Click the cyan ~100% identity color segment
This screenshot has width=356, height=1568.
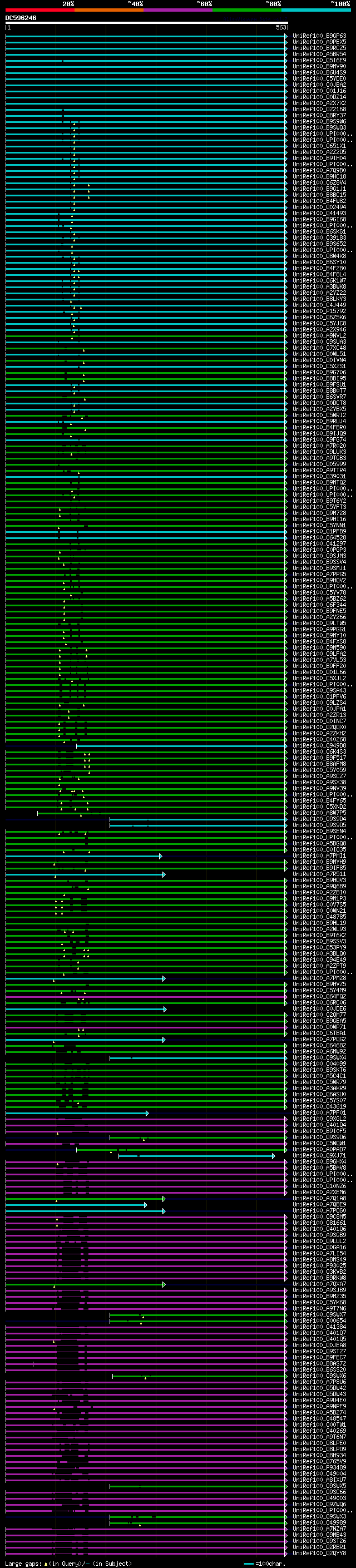[x=316, y=10]
